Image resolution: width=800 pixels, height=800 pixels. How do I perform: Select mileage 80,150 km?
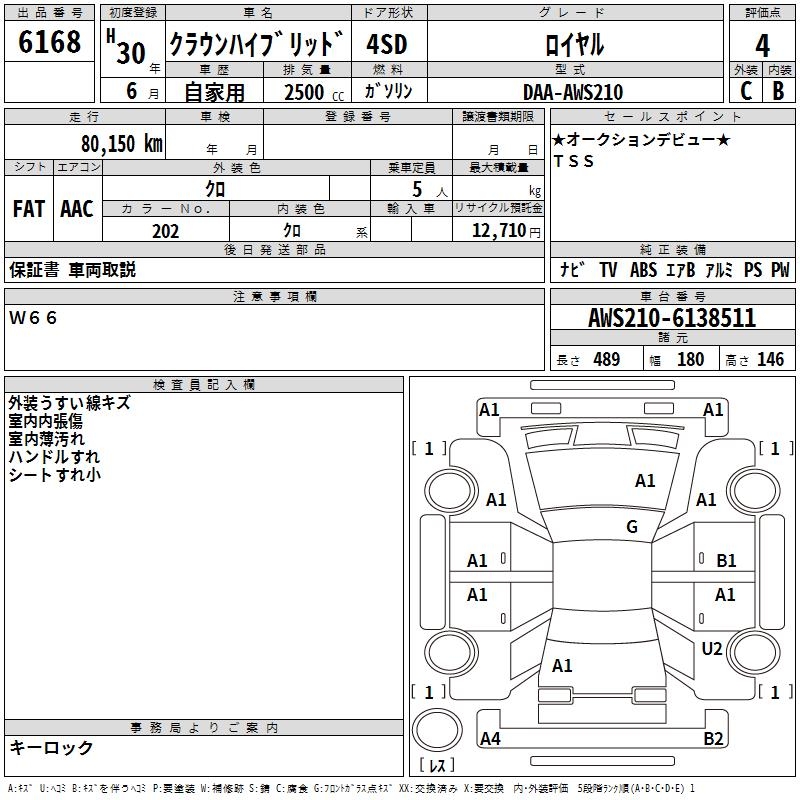click(122, 144)
